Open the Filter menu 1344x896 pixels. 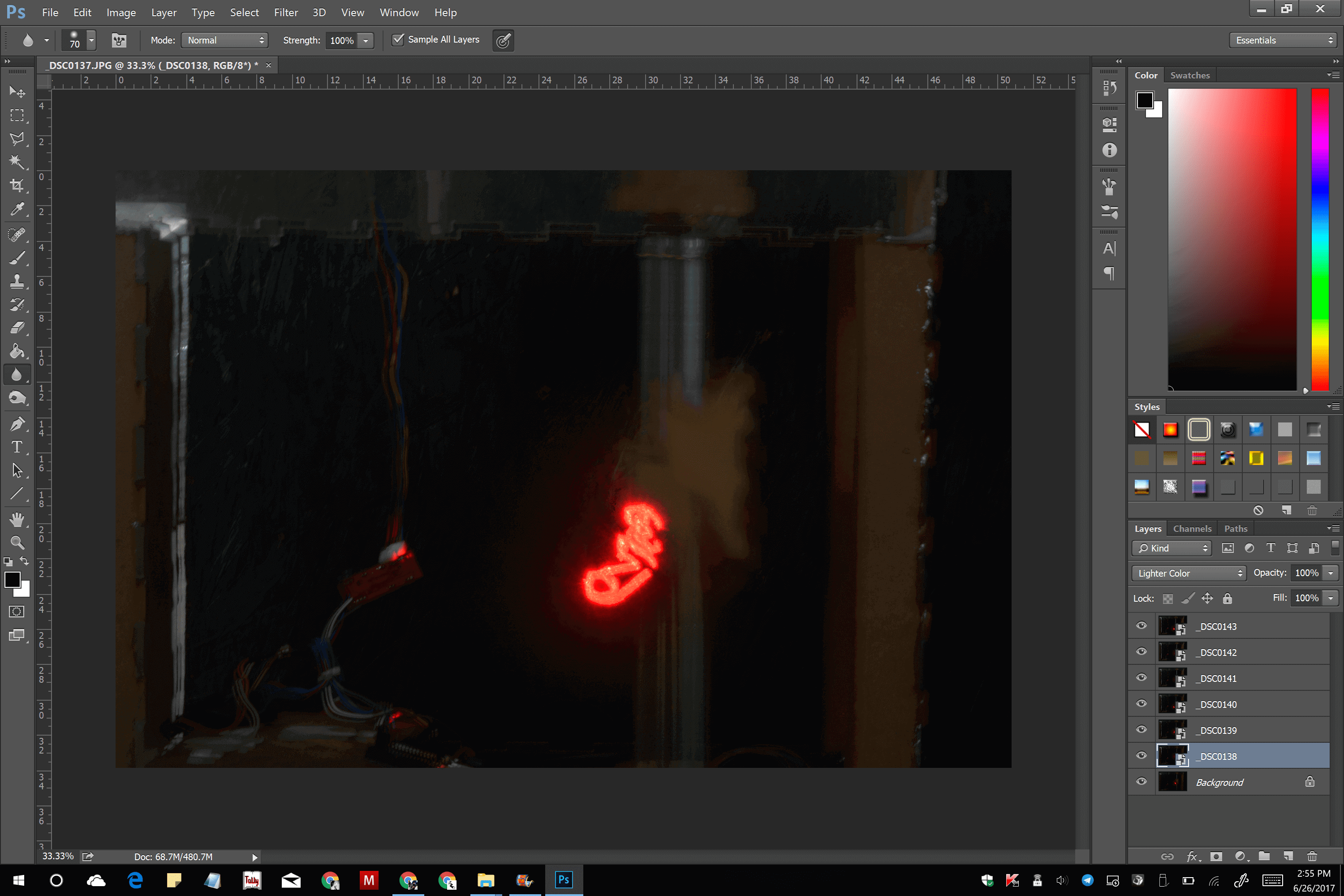pos(286,13)
